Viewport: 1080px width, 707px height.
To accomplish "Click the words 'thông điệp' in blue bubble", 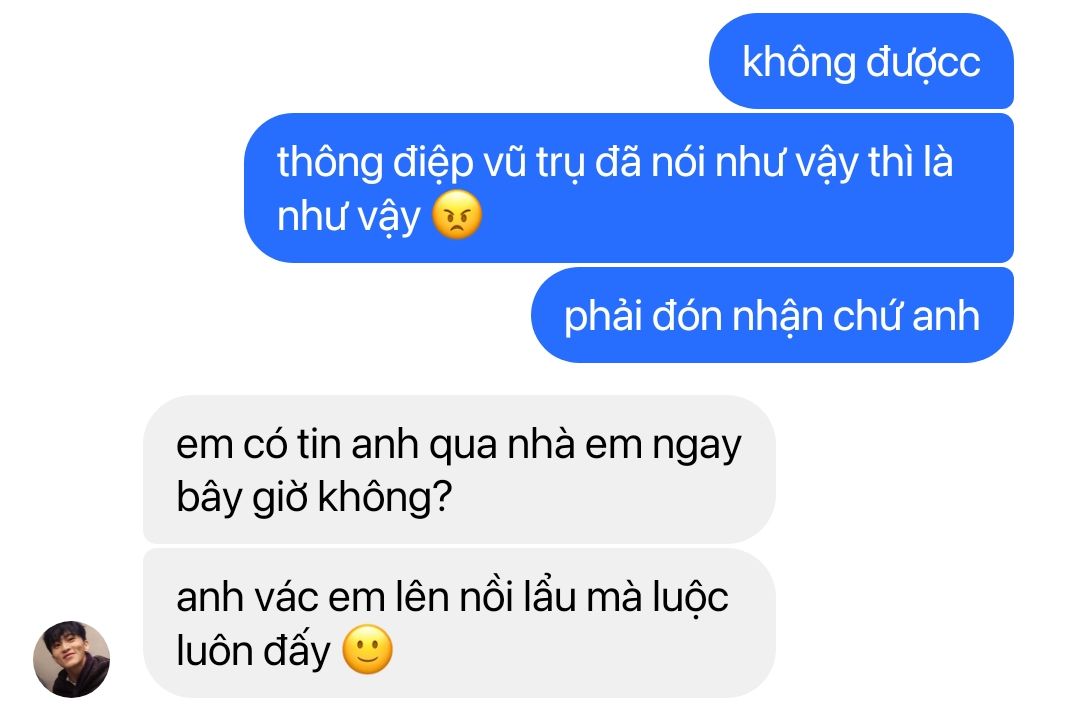I will (x=375, y=163).
